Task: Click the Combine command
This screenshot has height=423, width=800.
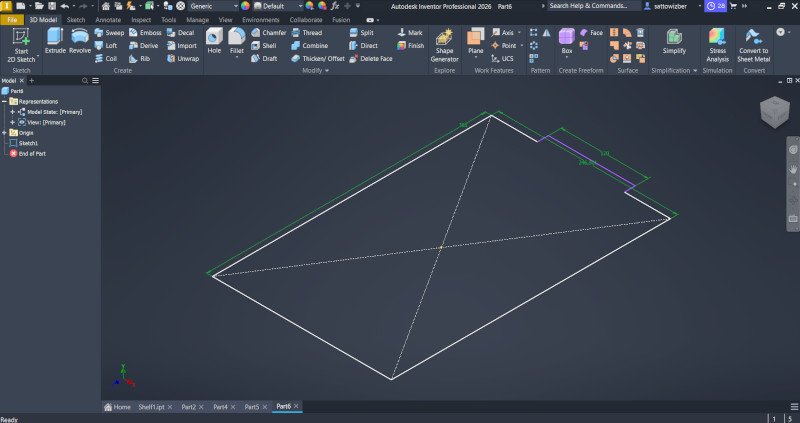Action: [x=309, y=45]
